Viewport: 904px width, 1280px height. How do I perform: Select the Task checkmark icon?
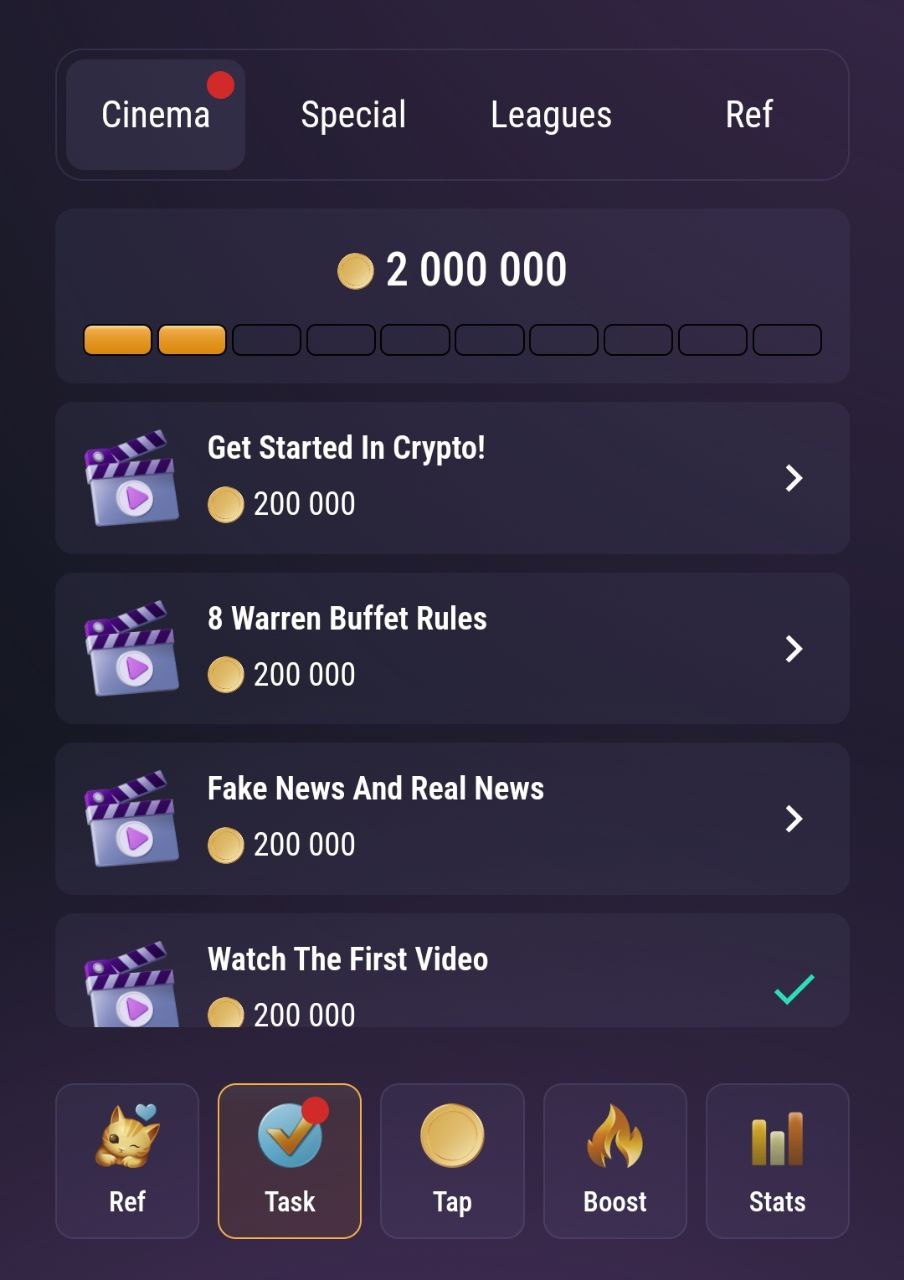[x=291, y=1135]
